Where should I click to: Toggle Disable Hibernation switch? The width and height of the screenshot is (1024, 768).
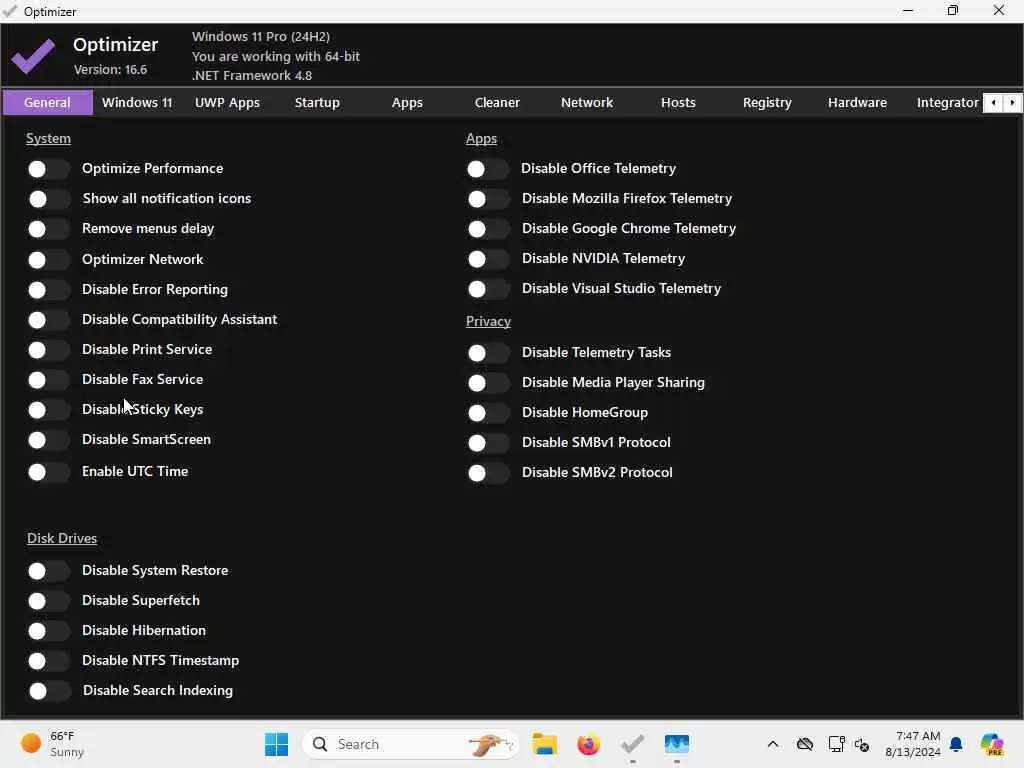click(48, 632)
